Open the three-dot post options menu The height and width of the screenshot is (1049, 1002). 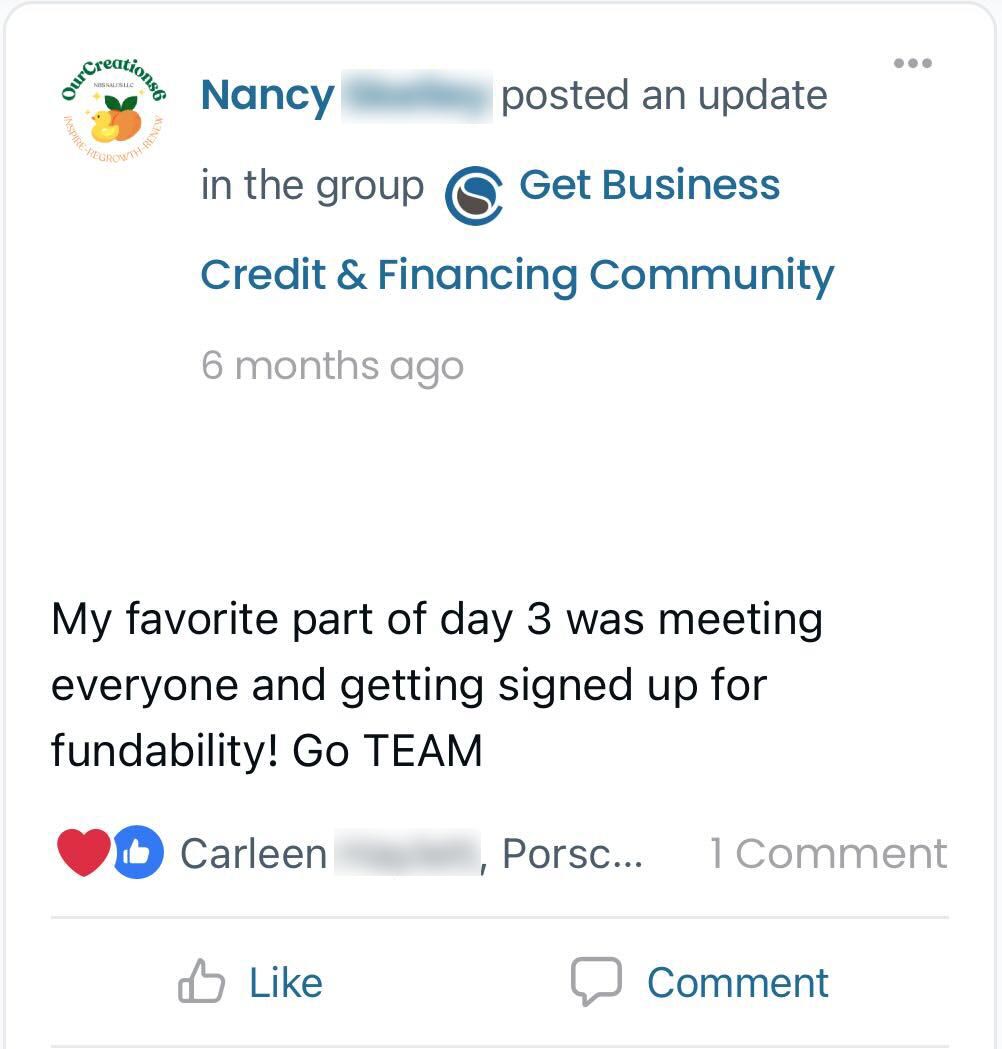pos(912,64)
